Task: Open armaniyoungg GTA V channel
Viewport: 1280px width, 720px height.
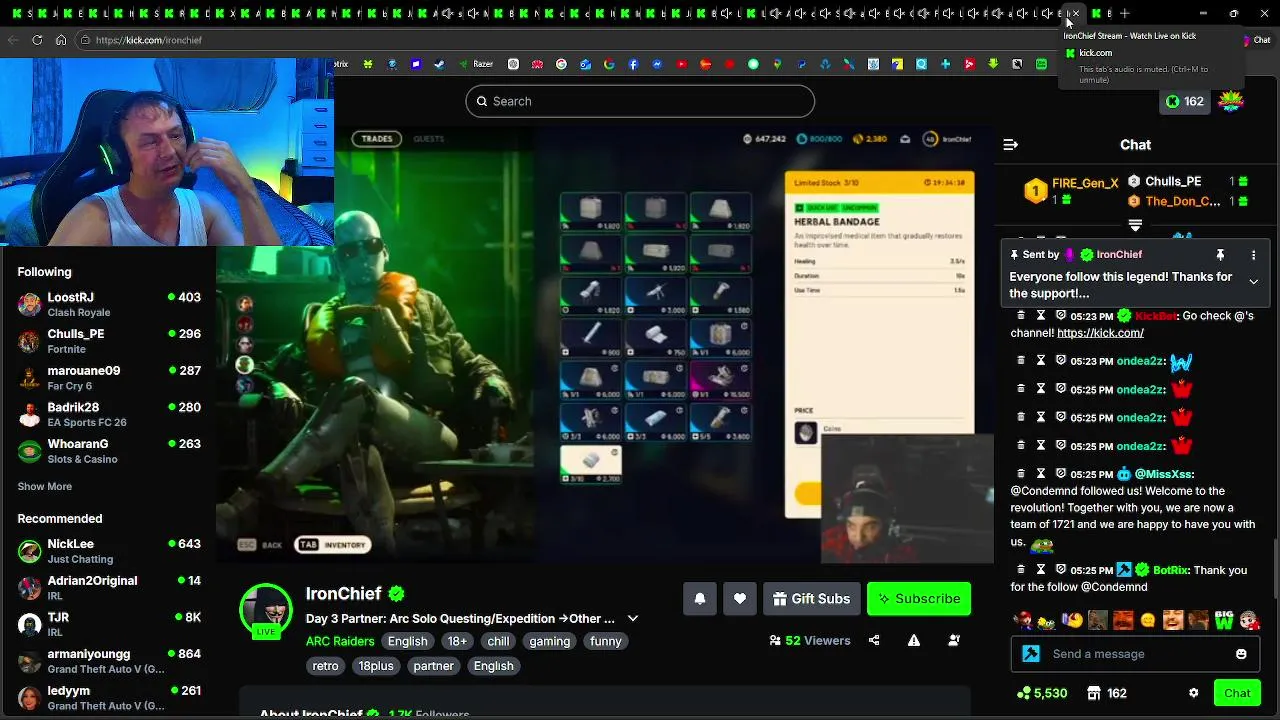Action: [x=108, y=661]
